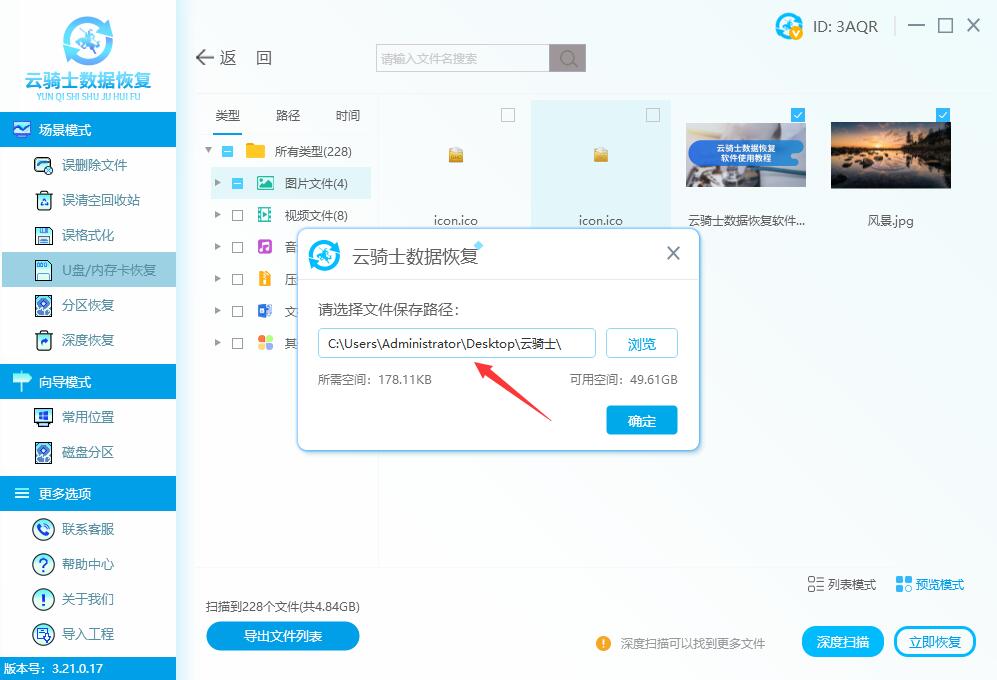Click the file save path field
The width and height of the screenshot is (997, 680).
(x=456, y=344)
